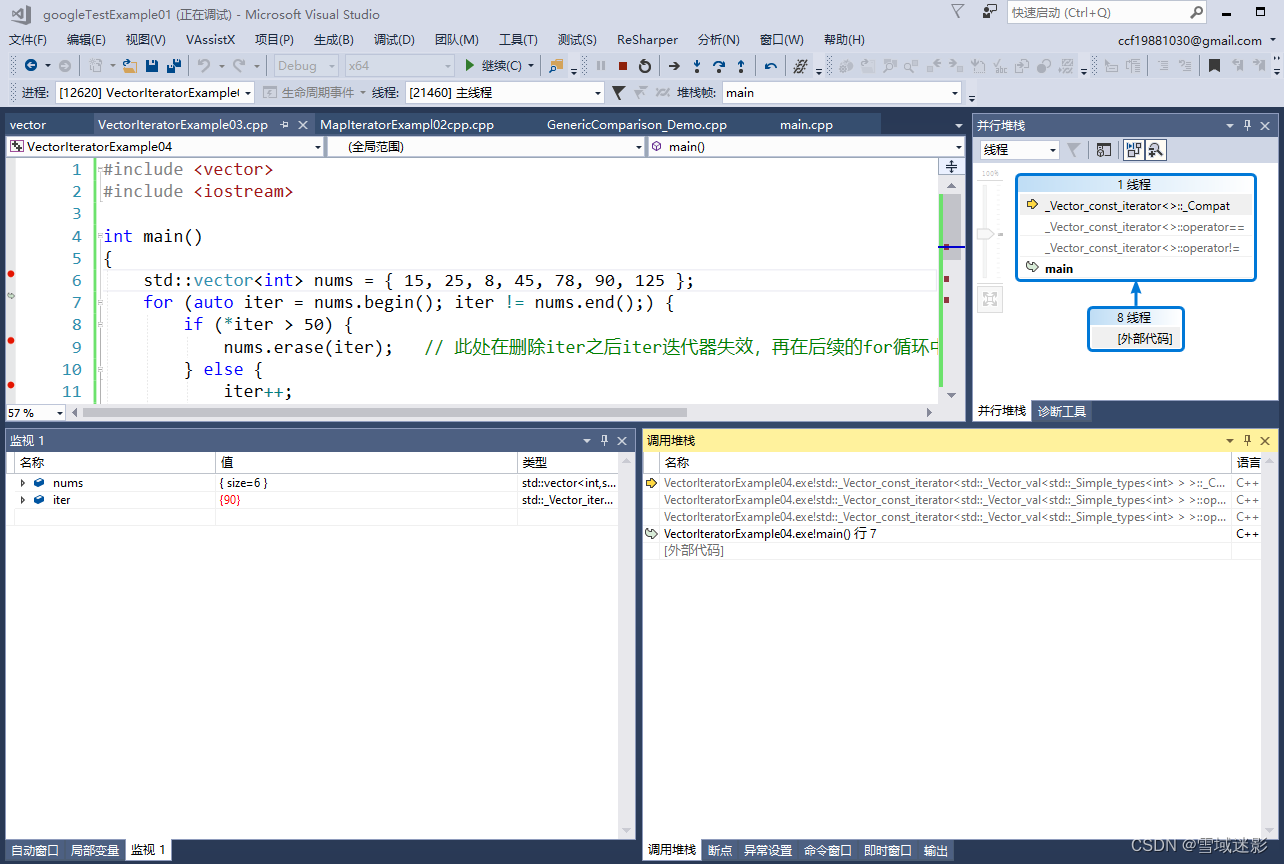Open the 调试(D) menu
The image size is (1284, 864).
394,40
